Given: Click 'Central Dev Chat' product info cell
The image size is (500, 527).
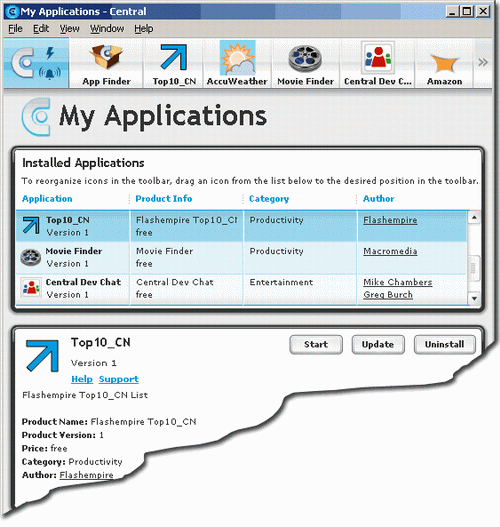Looking at the screenshot, I should pyautogui.click(x=187, y=289).
